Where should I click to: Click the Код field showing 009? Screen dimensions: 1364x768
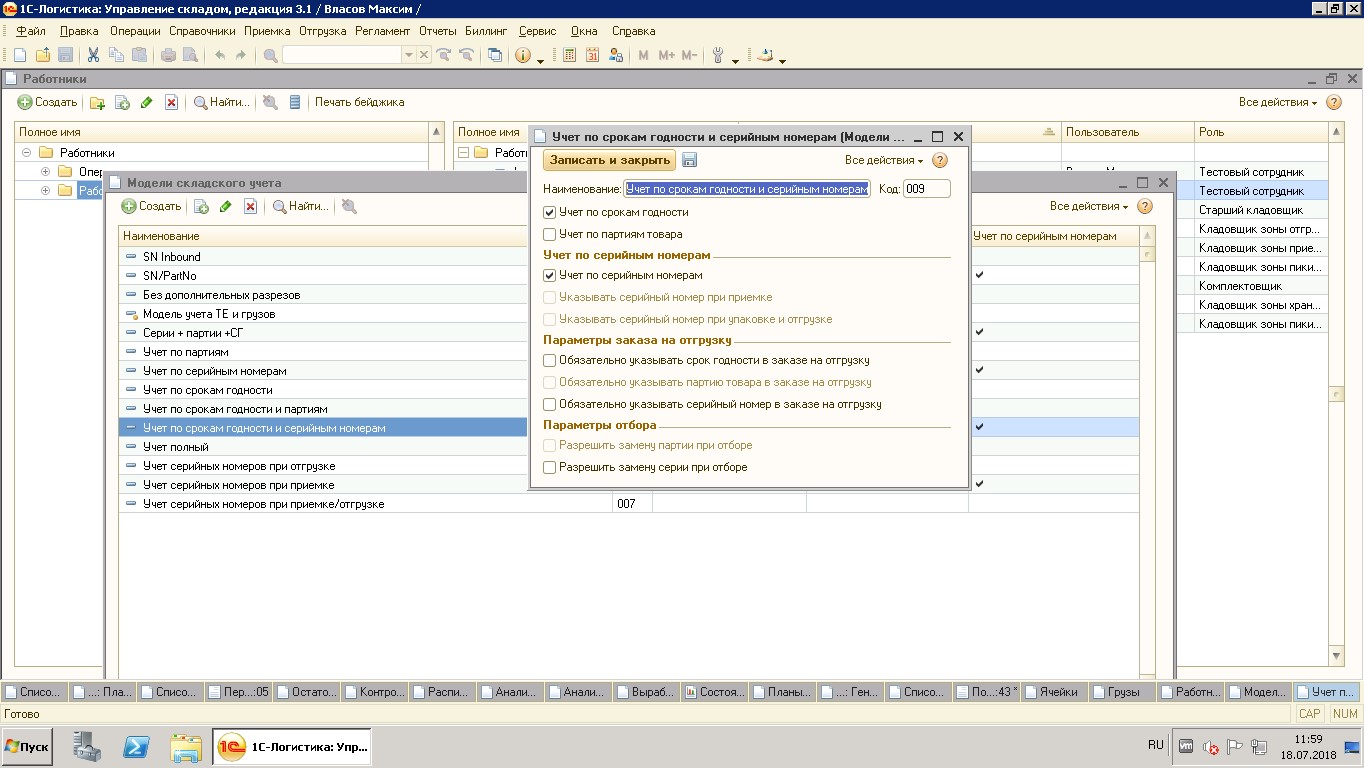[927, 189]
